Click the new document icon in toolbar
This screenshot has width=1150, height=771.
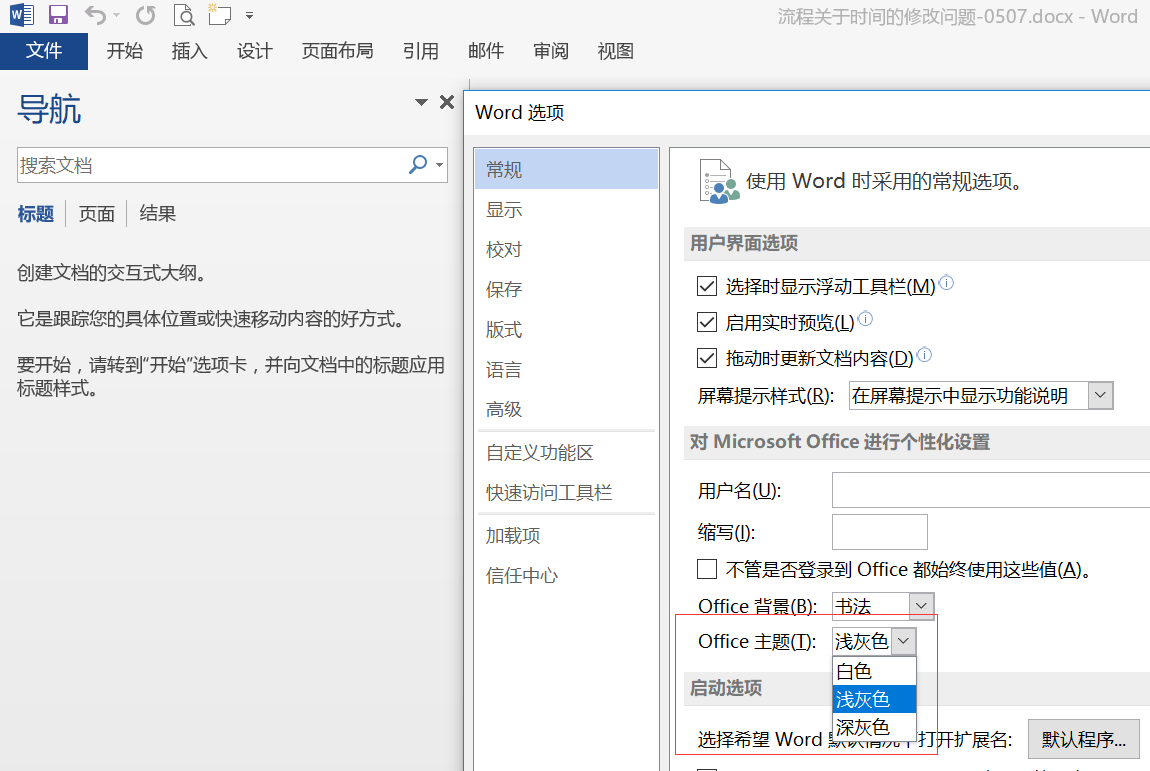tap(219, 15)
